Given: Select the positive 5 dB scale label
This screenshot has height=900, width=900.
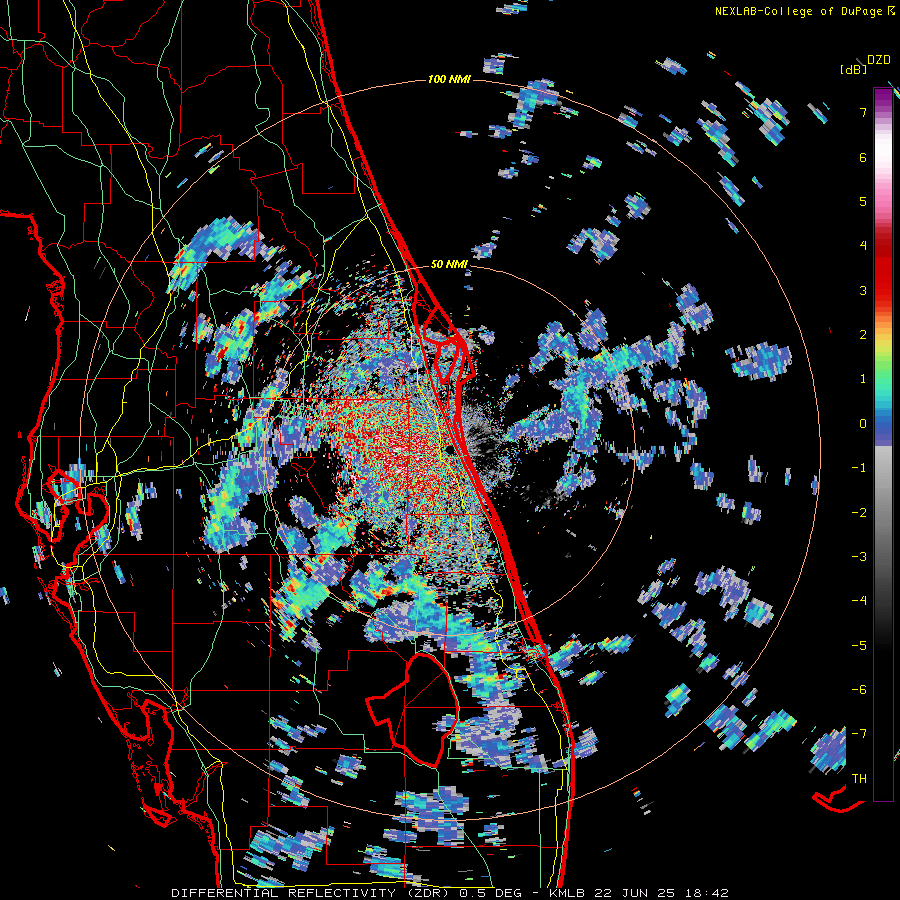Looking at the screenshot, I should [863, 201].
